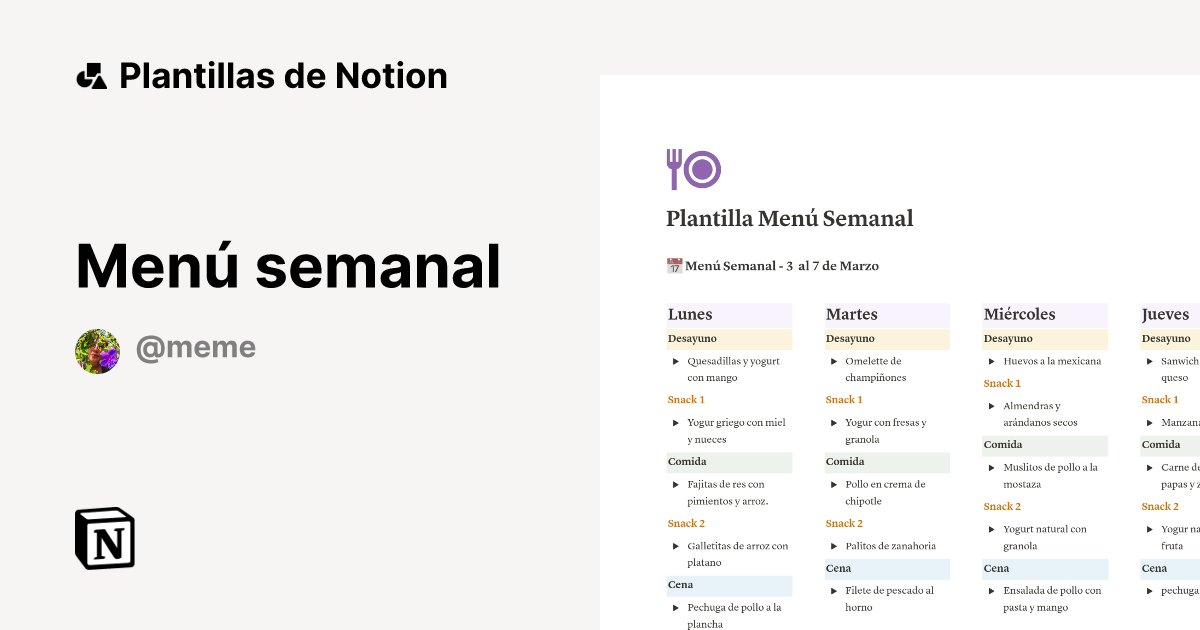This screenshot has width=1200, height=630.
Task: Expand the Palitos de zanahoria toggle
Action: 833,546
